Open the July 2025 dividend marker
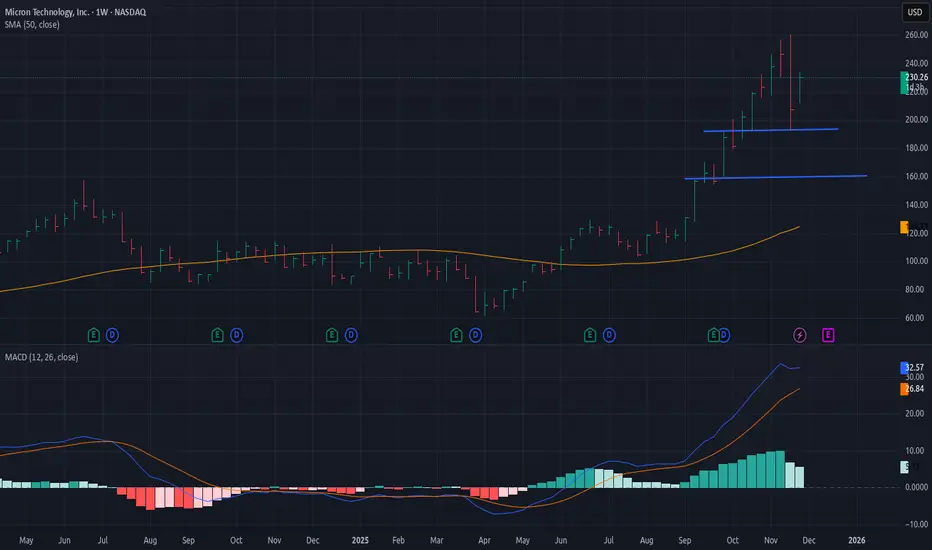The height and width of the screenshot is (550, 932). tap(609, 335)
